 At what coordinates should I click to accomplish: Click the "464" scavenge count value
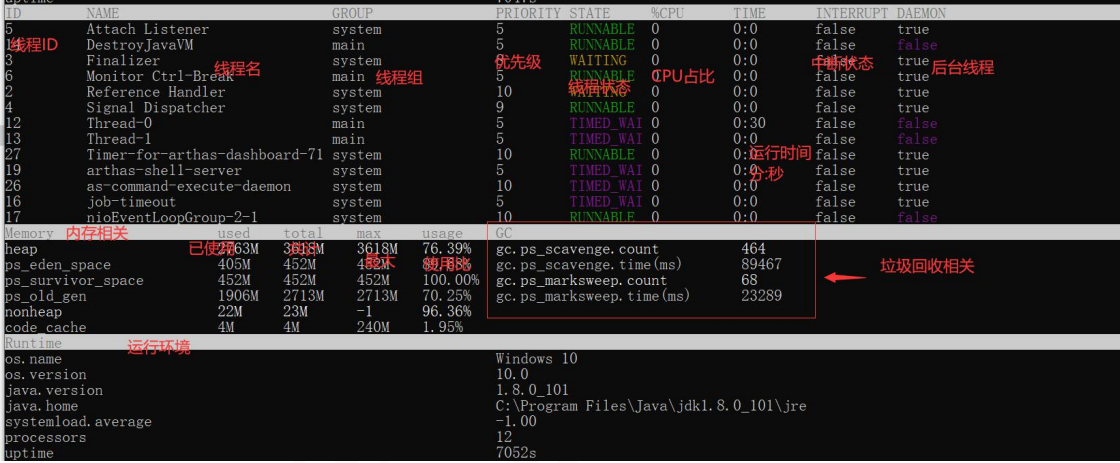pyautogui.click(x=754, y=249)
